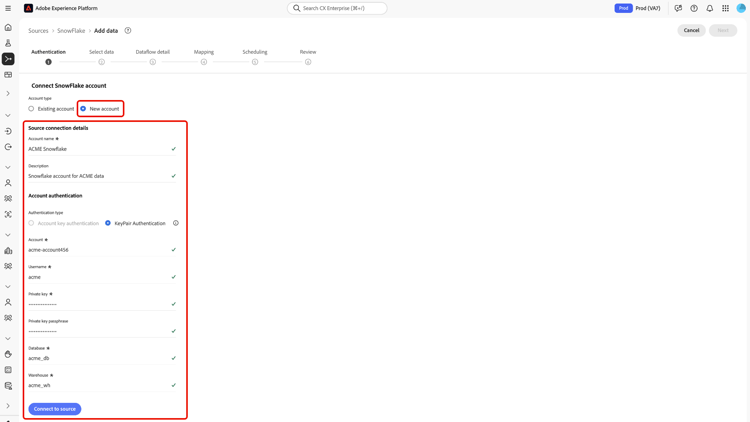Image resolution: width=750 pixels, height=422 pixels.
Task: Open the flask-shaped icon in sidebar
Action: click(8, 43)
